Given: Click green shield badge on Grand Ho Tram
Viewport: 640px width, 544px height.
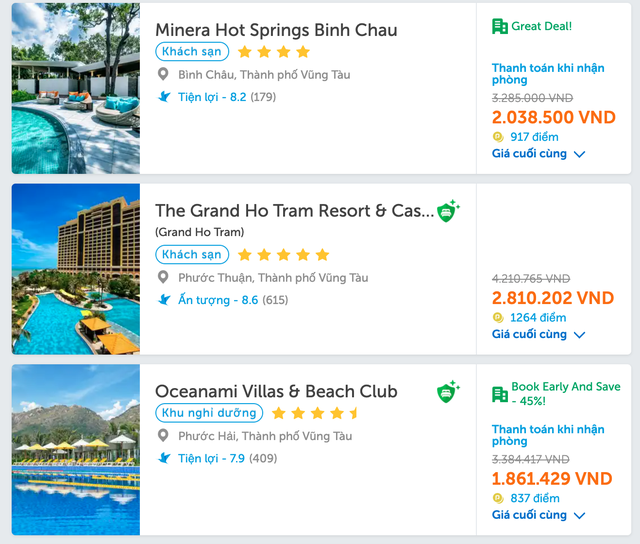Looking at the screenshot, I should point(448,211).
